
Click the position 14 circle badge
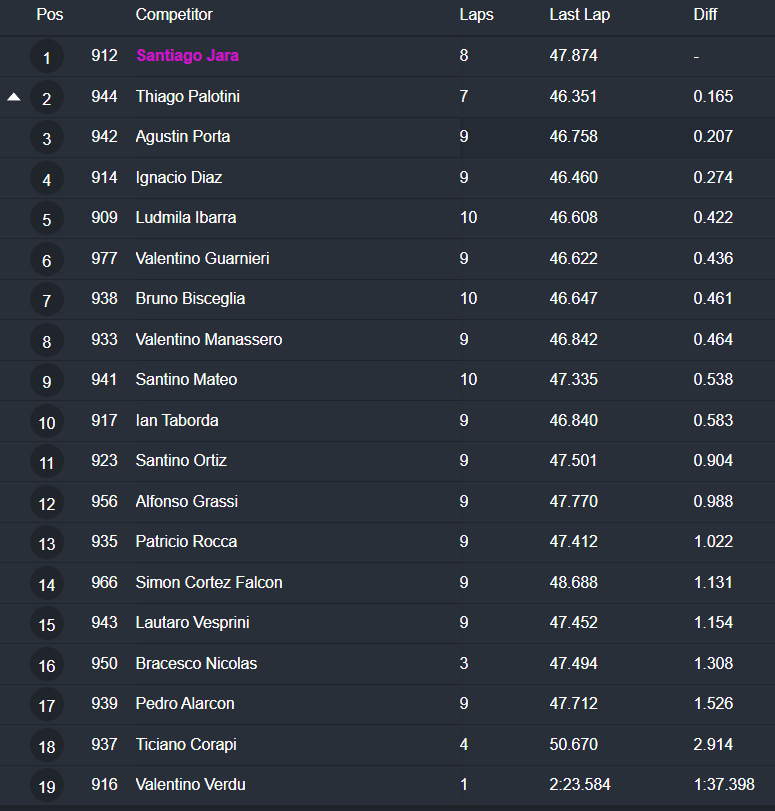tap(47, 584)
